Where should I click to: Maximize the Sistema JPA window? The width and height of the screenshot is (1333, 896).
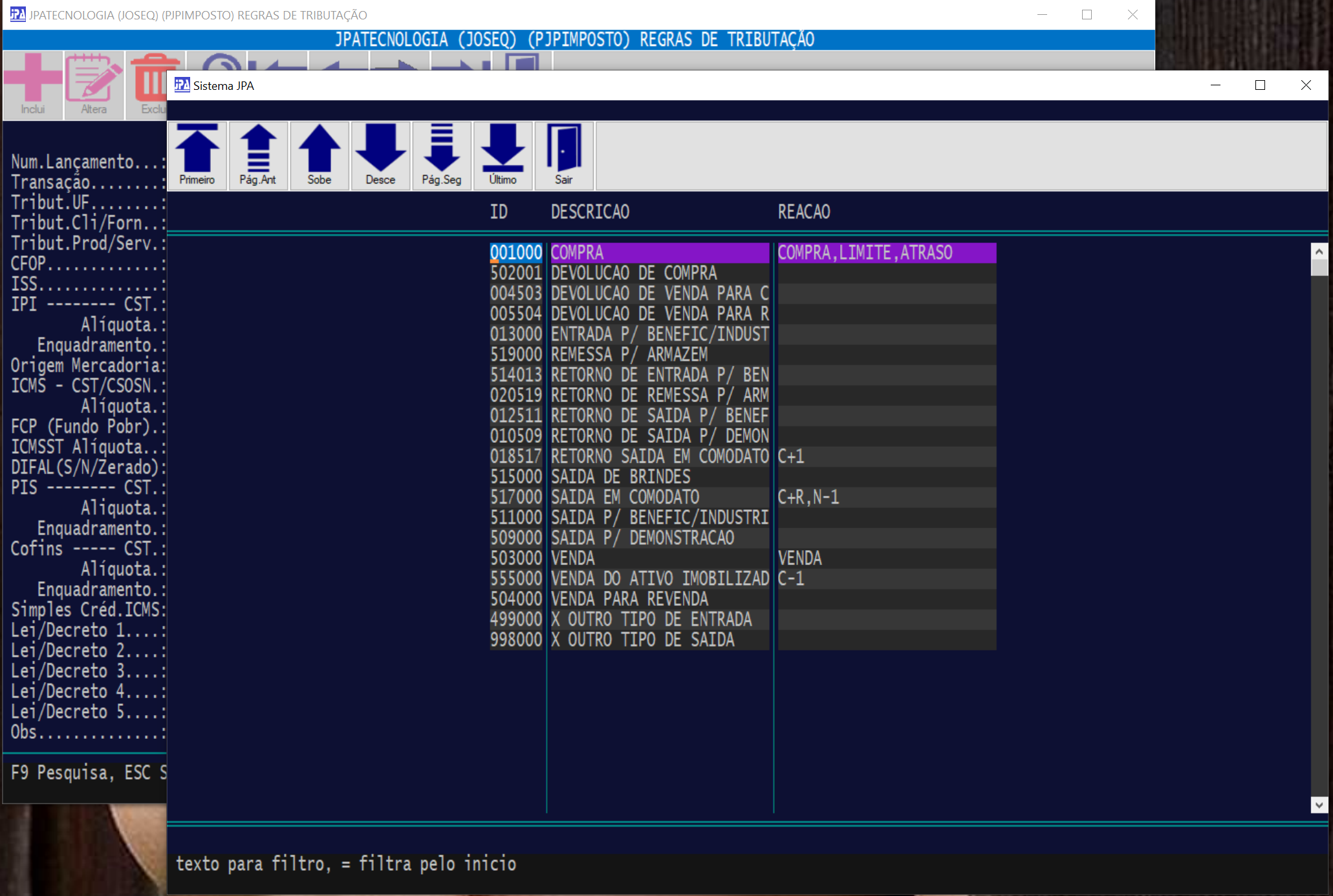point(1260,85)
